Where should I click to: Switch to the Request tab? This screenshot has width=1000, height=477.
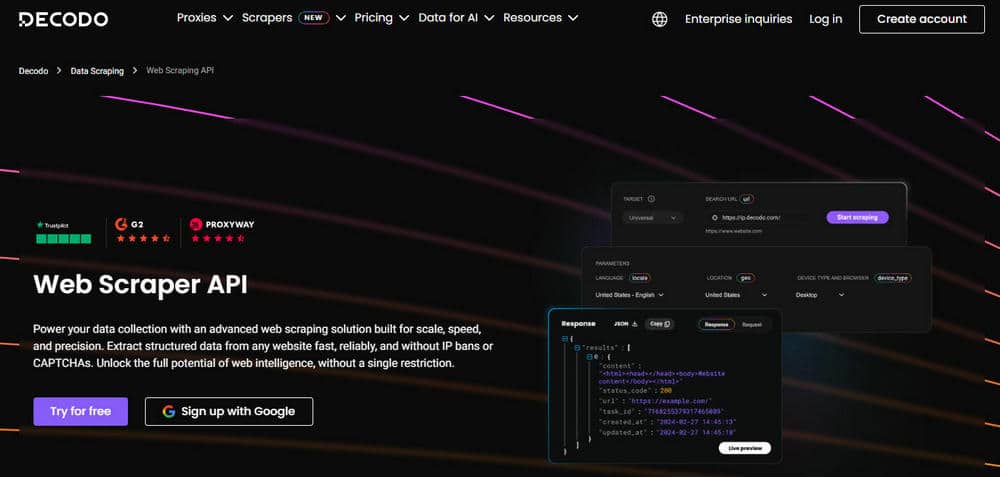(752, 325)
